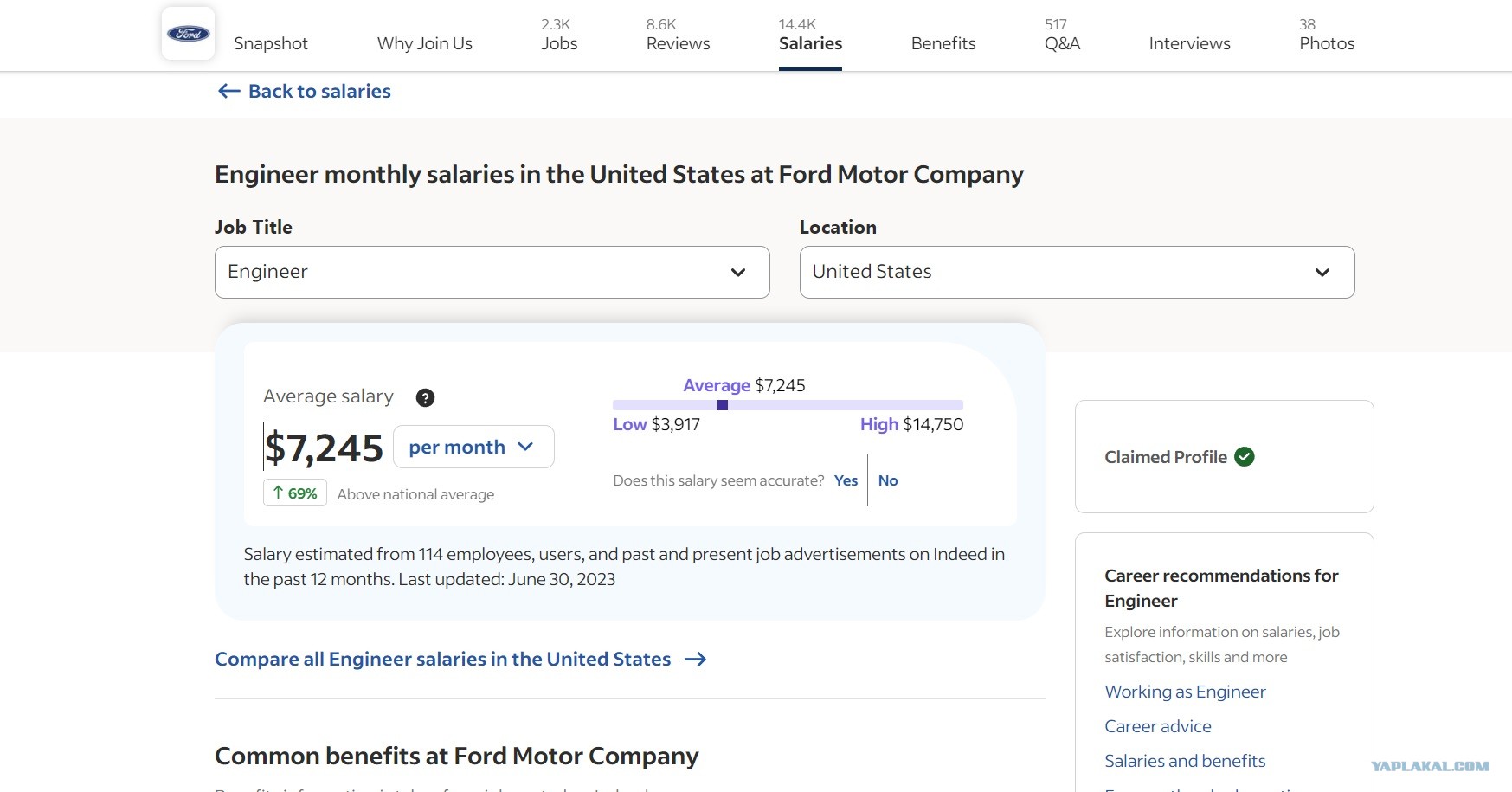Click the $7,245 average salary amount

tap(324, 448)
